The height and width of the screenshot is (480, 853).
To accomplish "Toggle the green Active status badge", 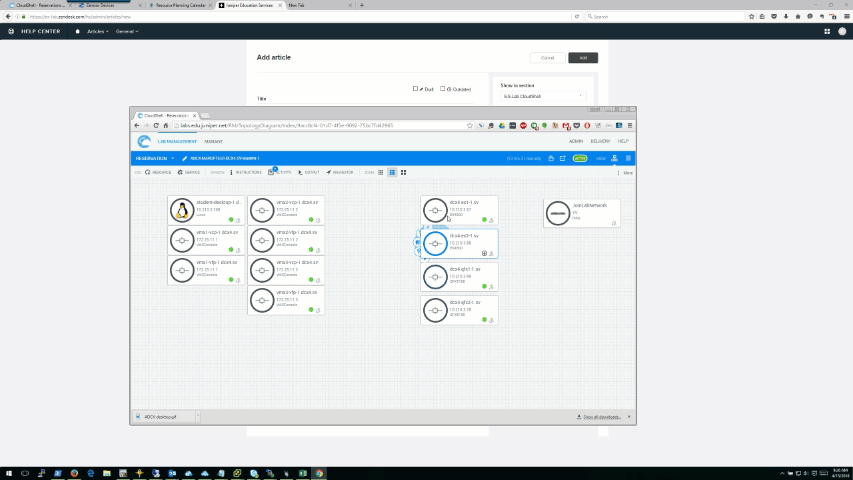I will tap(579, 158).
